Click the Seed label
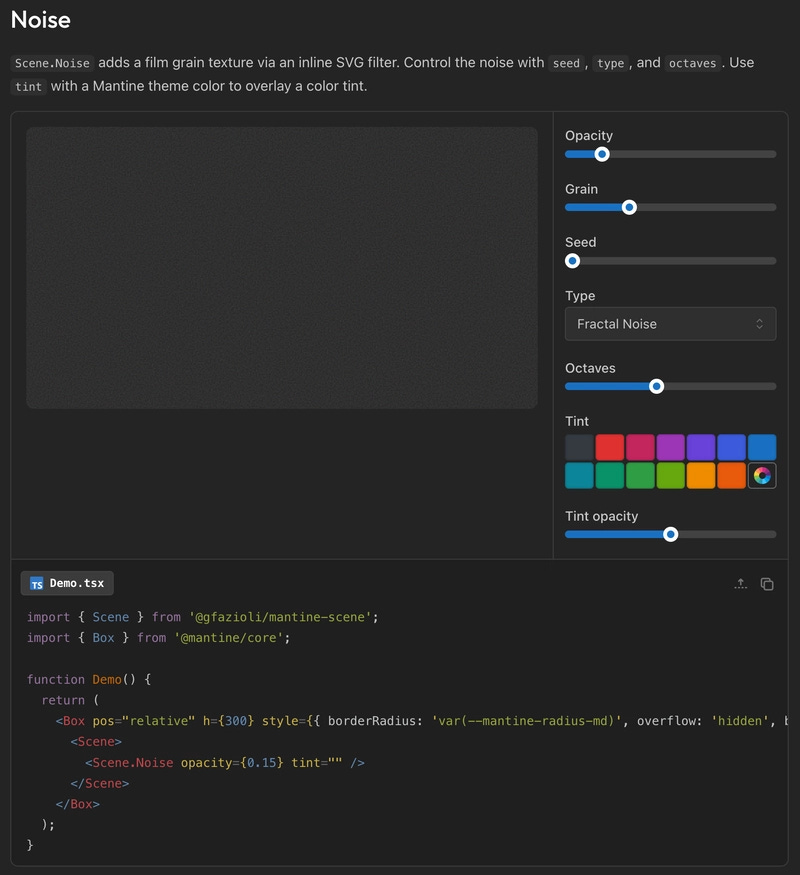This screenshot has width=800, height=875. pos(581,242)
